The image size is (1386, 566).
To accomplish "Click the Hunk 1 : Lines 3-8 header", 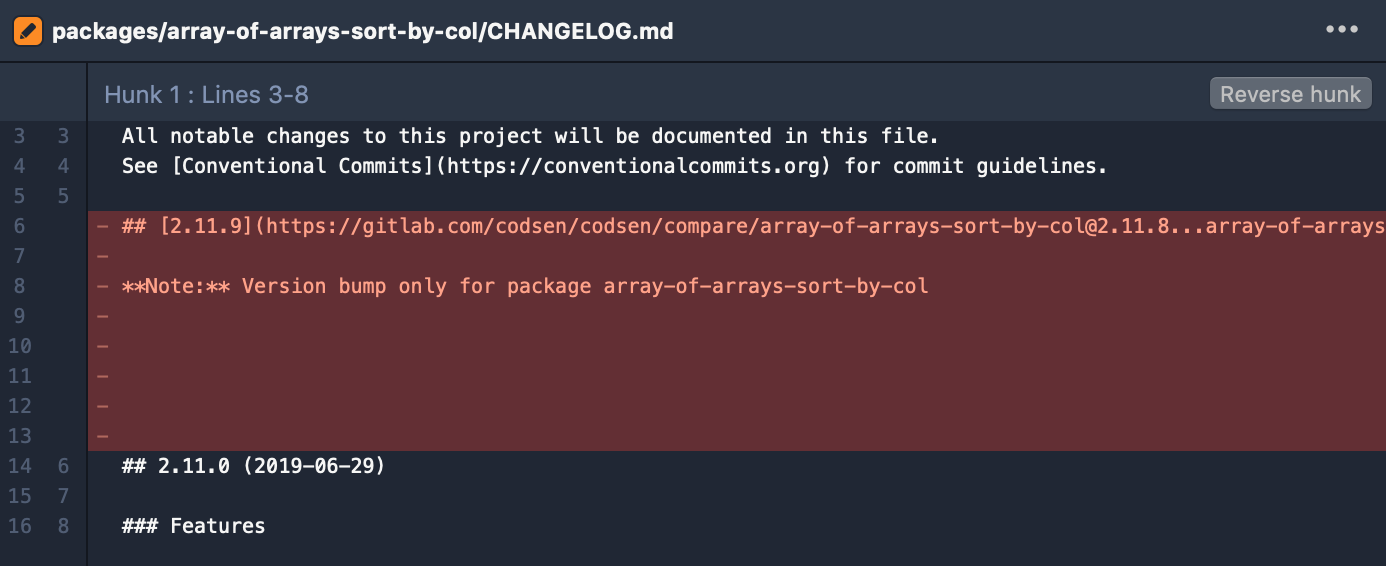I will point(206,95).
